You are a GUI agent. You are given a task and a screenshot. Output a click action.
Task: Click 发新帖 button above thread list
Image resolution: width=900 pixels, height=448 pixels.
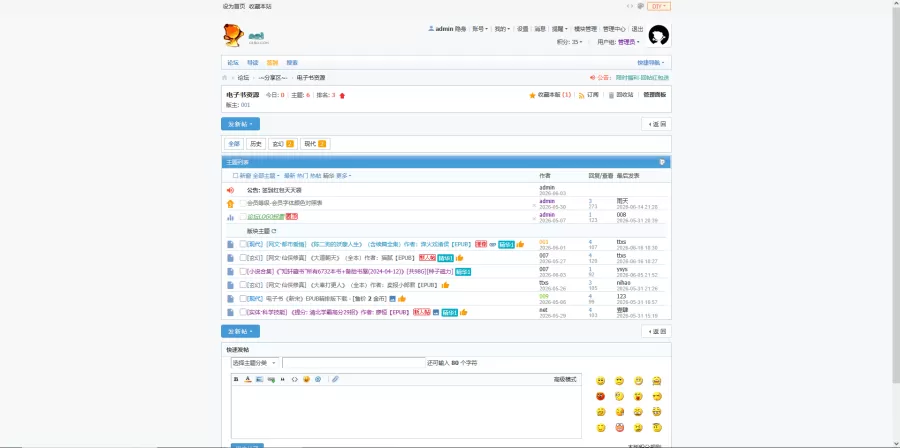tap(240, 124)
